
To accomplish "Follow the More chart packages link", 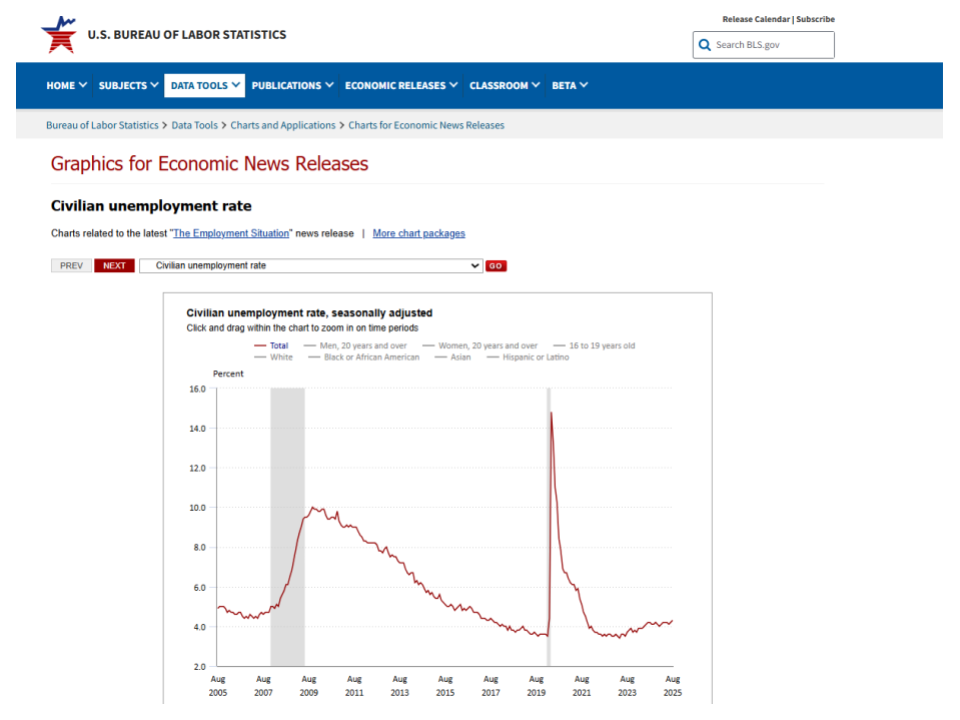I will click(418, 234).
